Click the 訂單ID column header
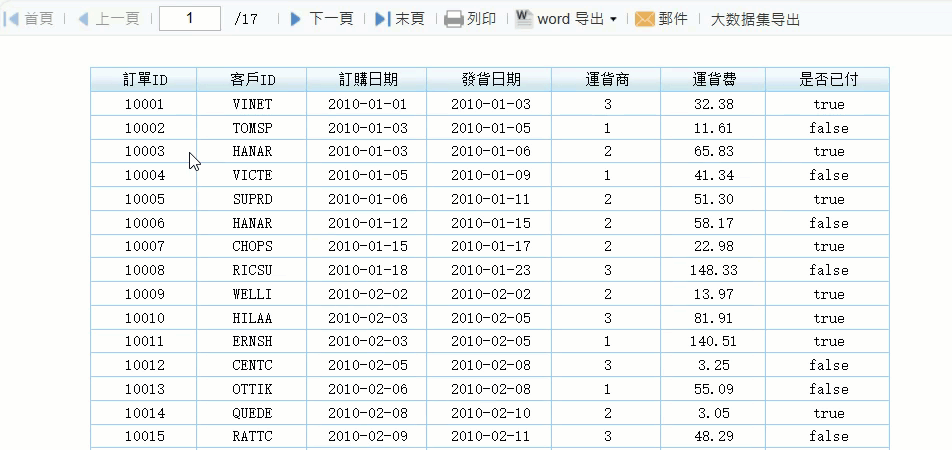This screenshot has width=952, height=450. point(144,80)
